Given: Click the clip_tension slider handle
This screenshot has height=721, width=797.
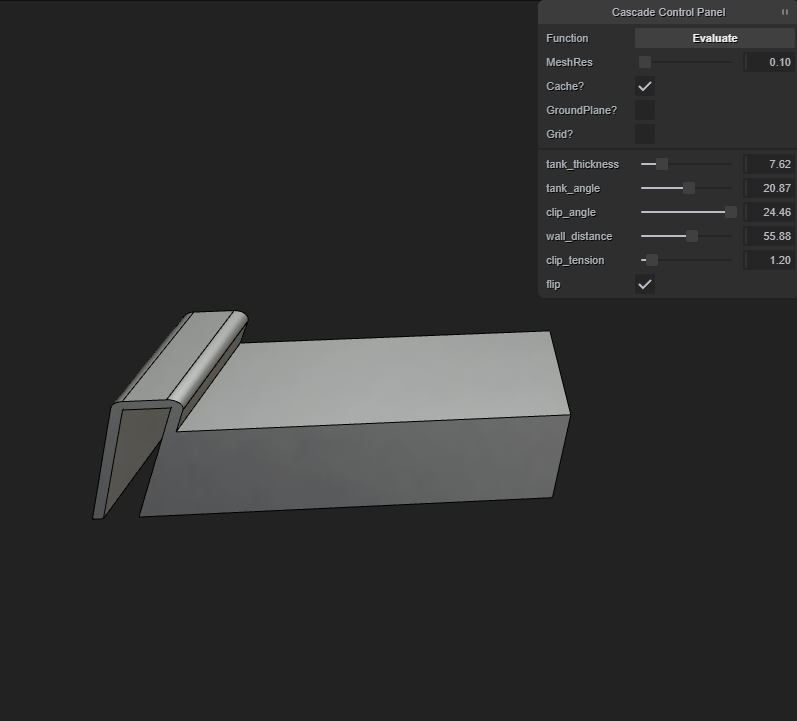Looking at the screenshot, I should pyautogui.click(x=652, y=260).
